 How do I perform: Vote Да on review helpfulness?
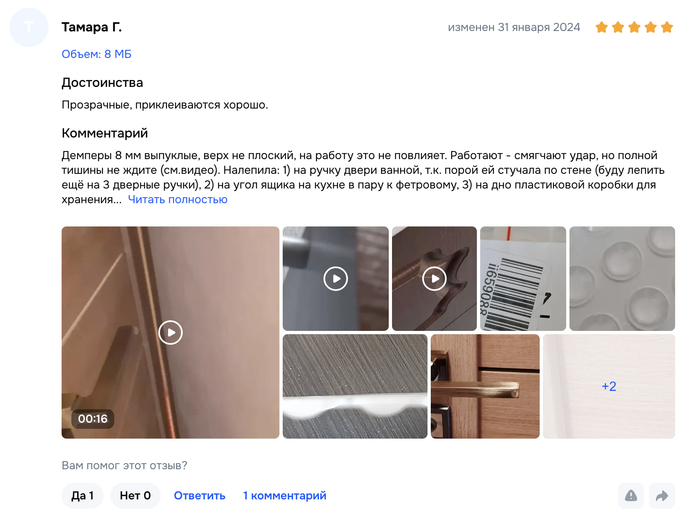click(83, 495)
